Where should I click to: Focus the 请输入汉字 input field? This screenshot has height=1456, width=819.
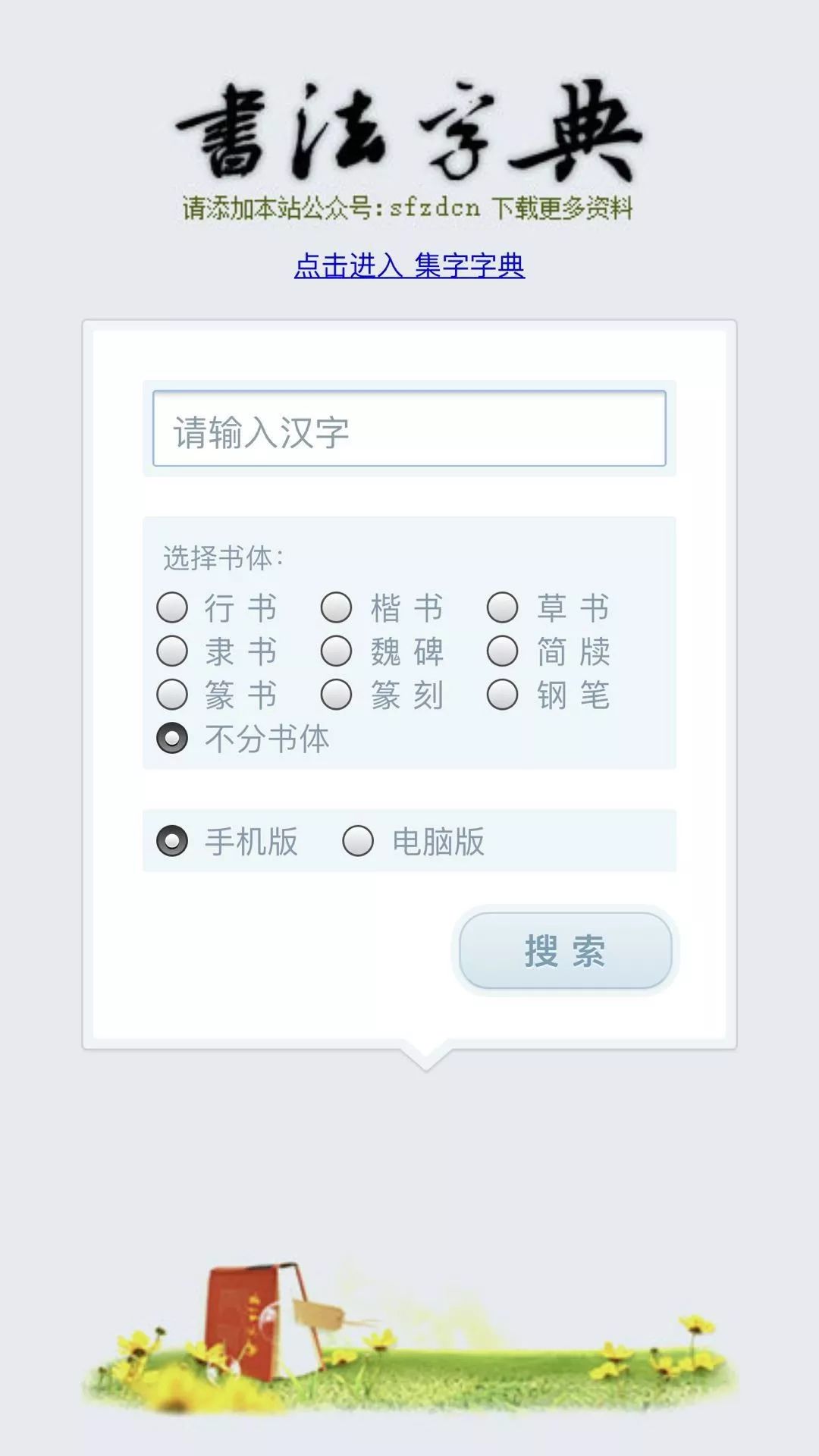click(409, 429)
